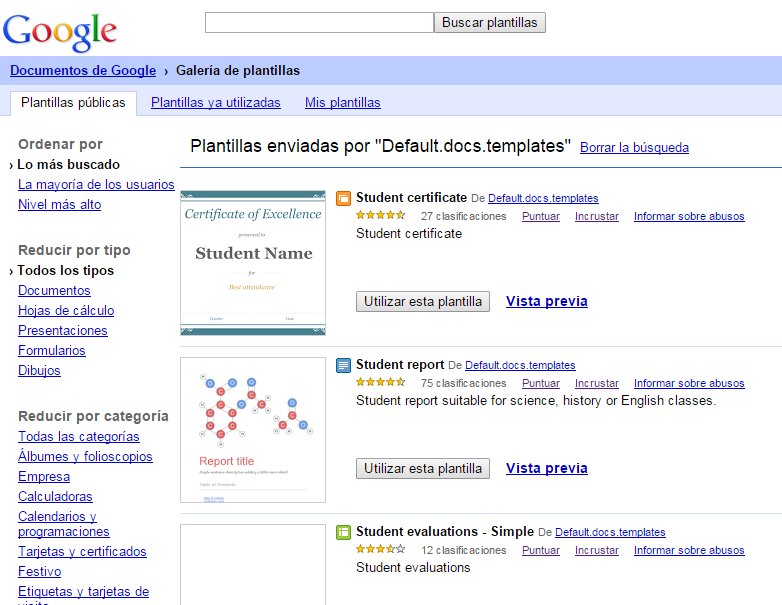Click the 27 clasificaciones text

pos(463,216)
